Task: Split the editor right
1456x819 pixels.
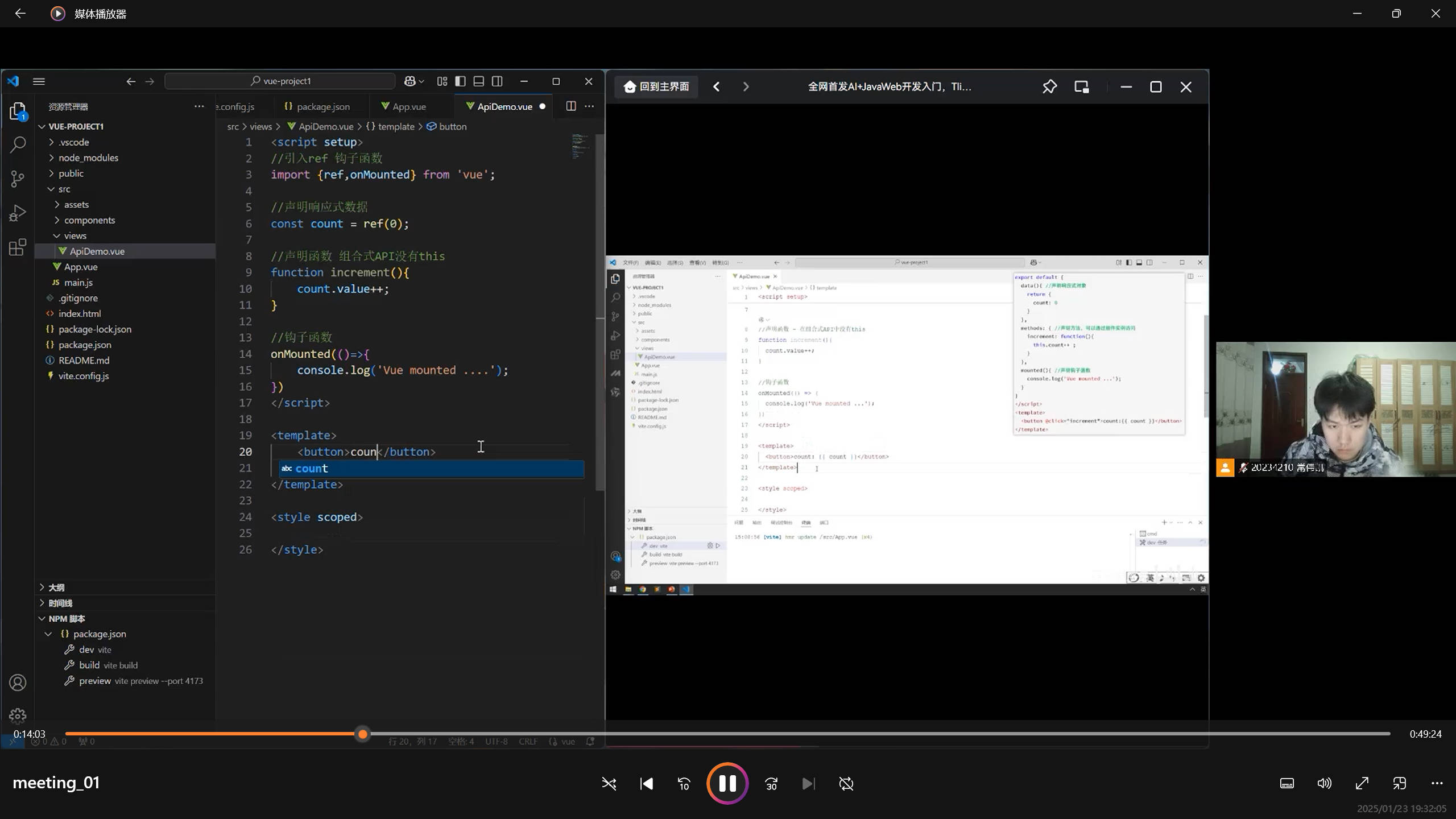Action: click(571, 106)
